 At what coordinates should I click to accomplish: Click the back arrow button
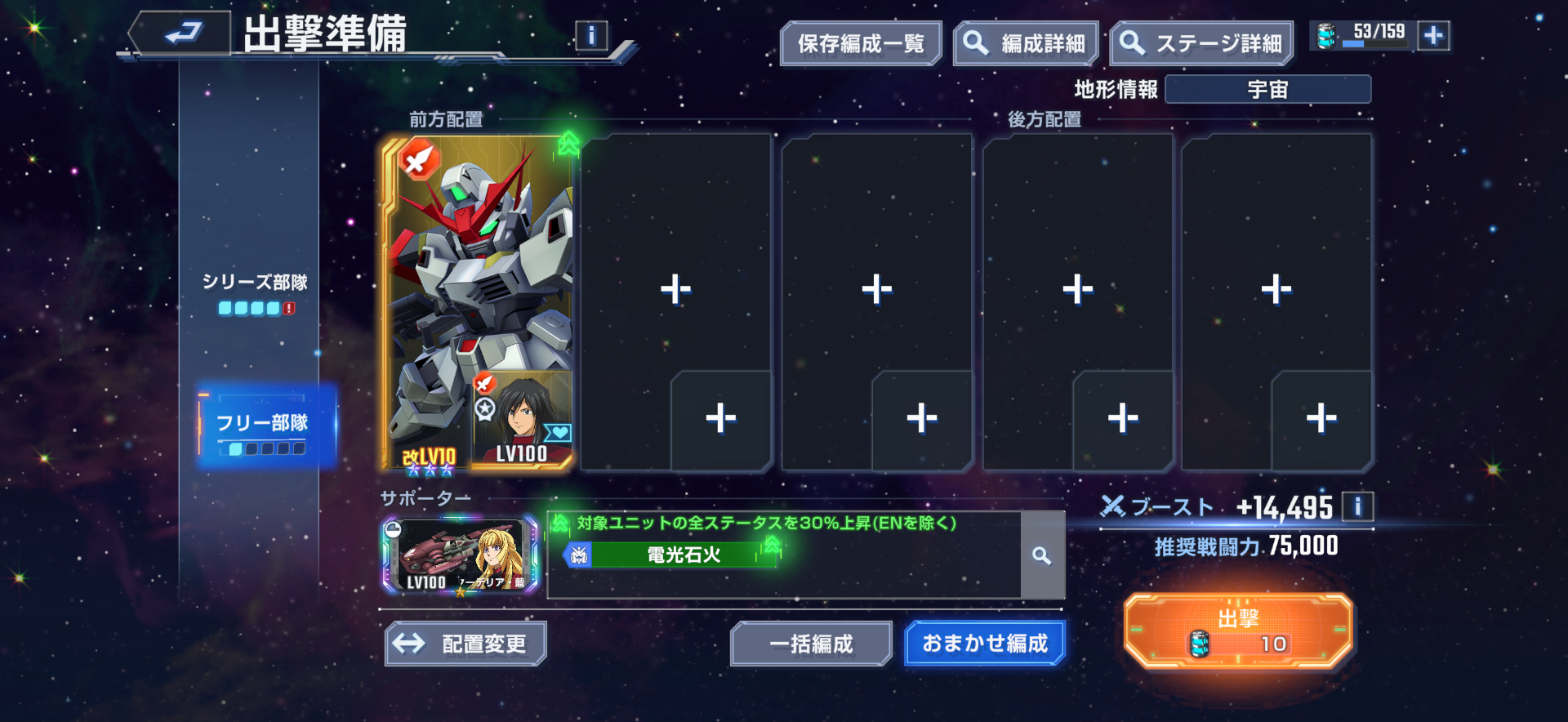click(x=181, y=33)
